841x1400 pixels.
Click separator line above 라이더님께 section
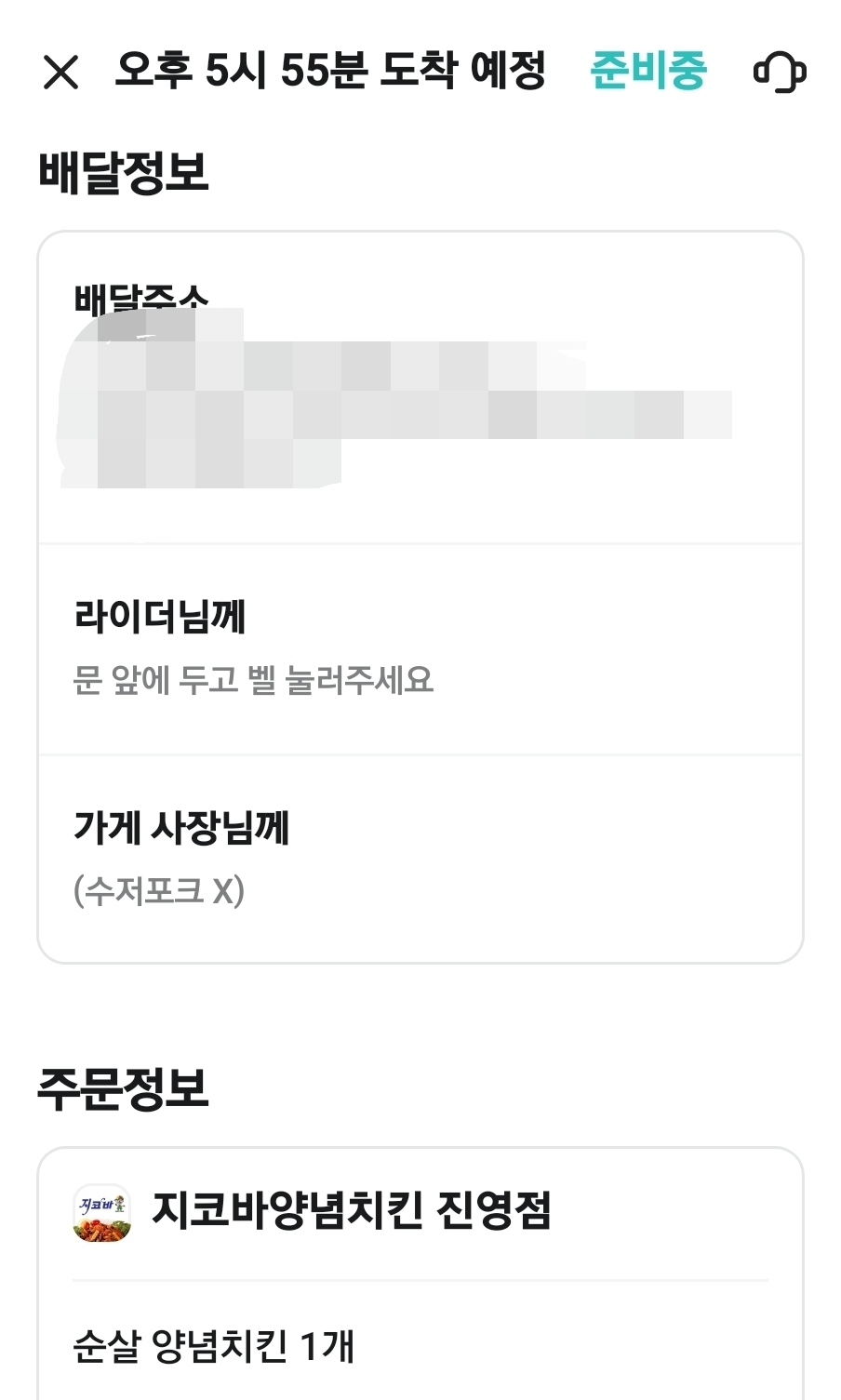pos(420,543)
